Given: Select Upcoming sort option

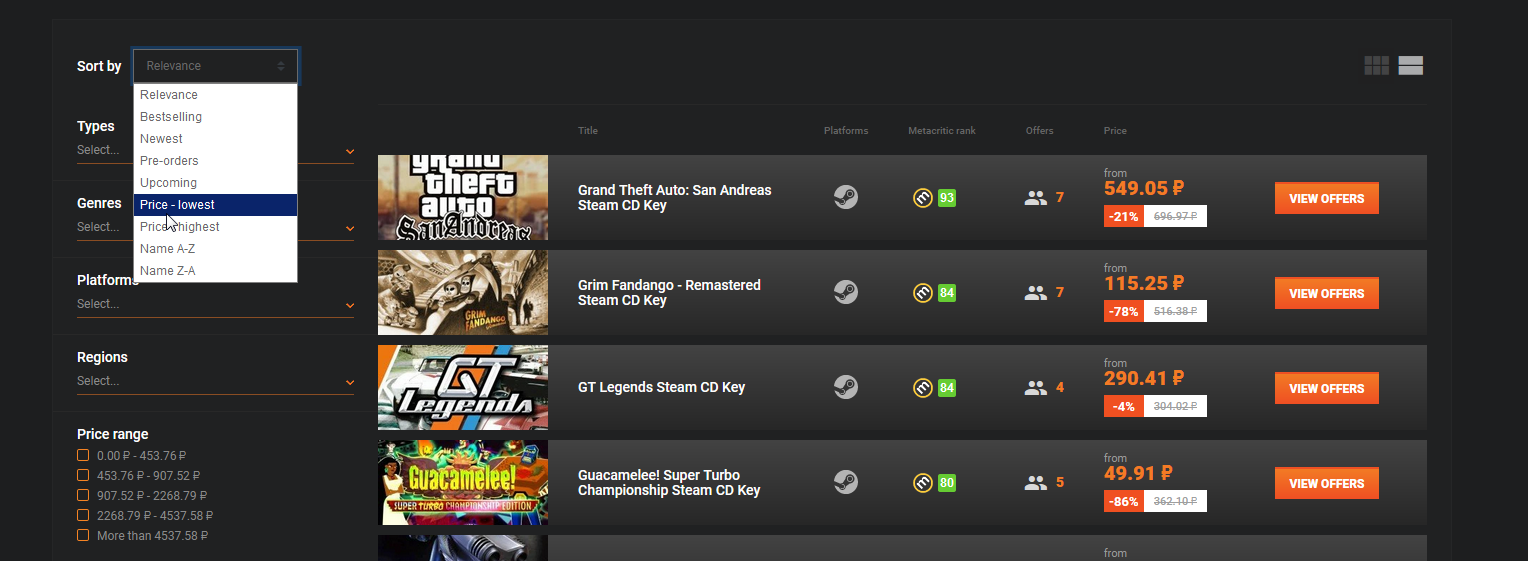Looking at the screenshot, I should 215,183.
